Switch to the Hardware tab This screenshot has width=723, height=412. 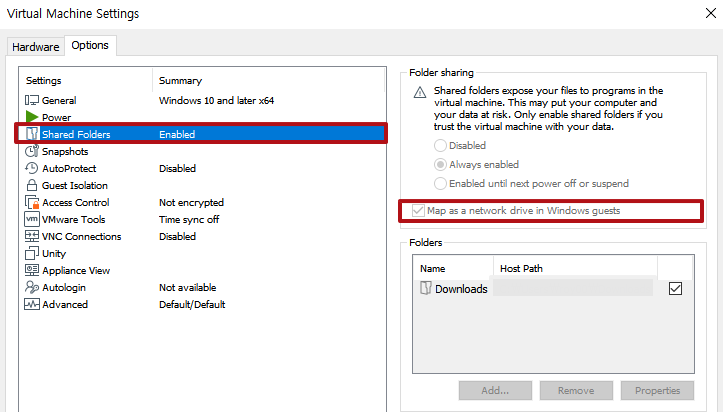(x=36, y=47)
